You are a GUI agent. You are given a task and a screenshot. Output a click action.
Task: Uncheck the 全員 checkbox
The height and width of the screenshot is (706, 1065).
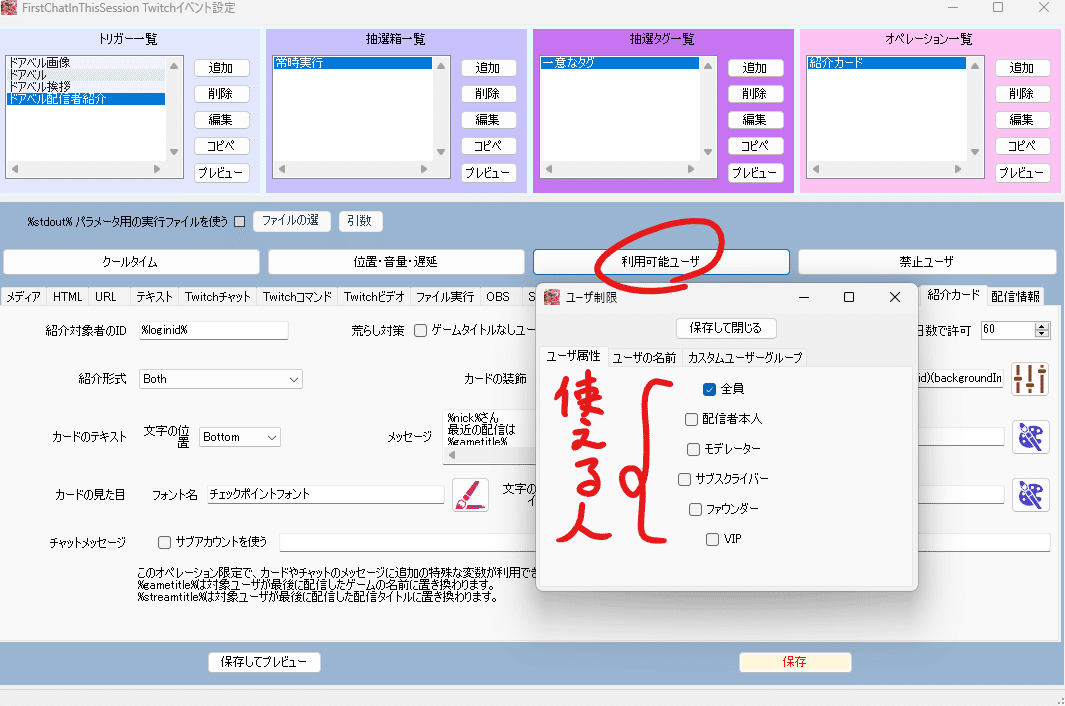(x=709, y=389)
